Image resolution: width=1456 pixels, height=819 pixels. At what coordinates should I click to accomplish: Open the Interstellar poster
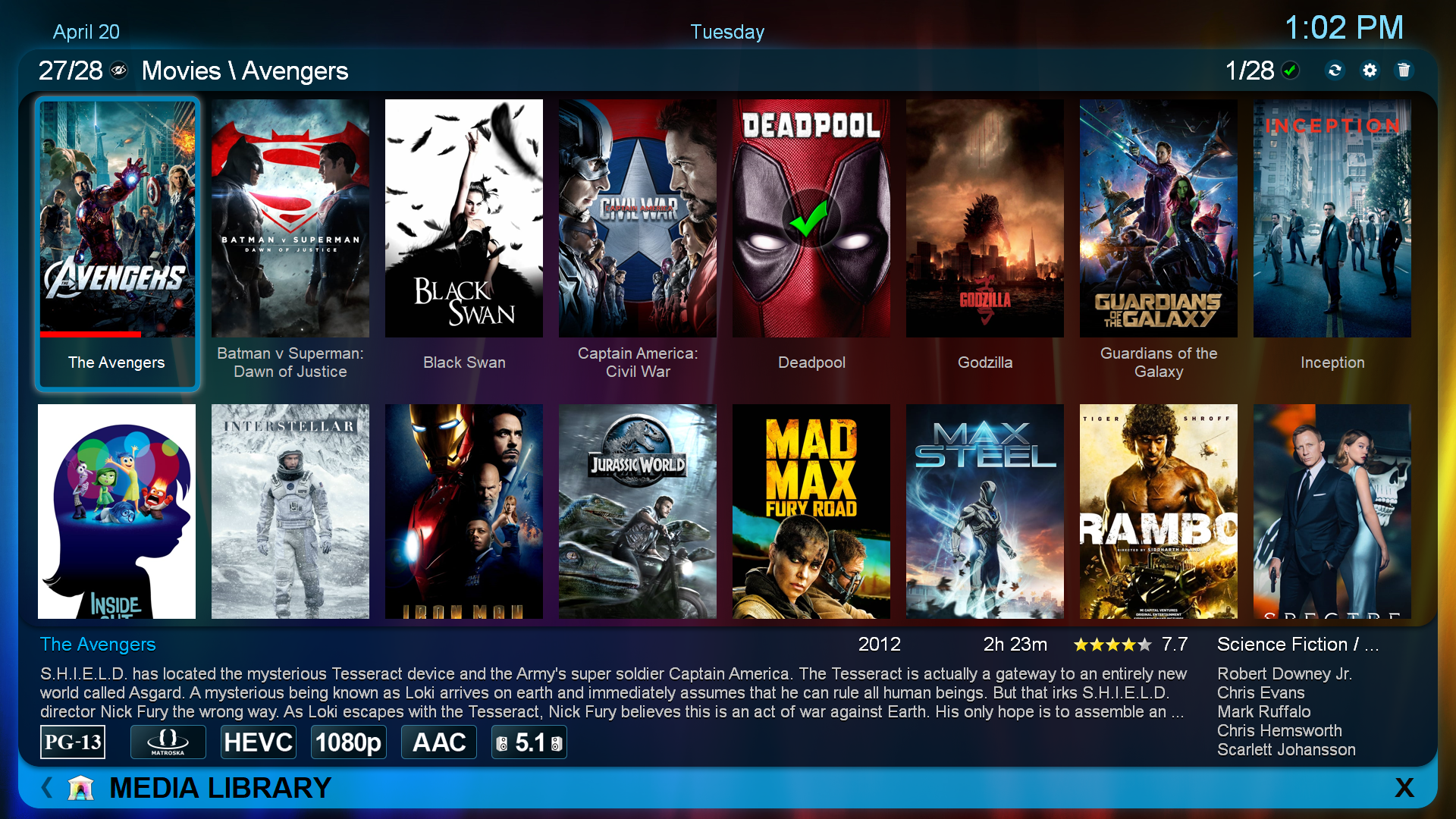click(290, 512)
